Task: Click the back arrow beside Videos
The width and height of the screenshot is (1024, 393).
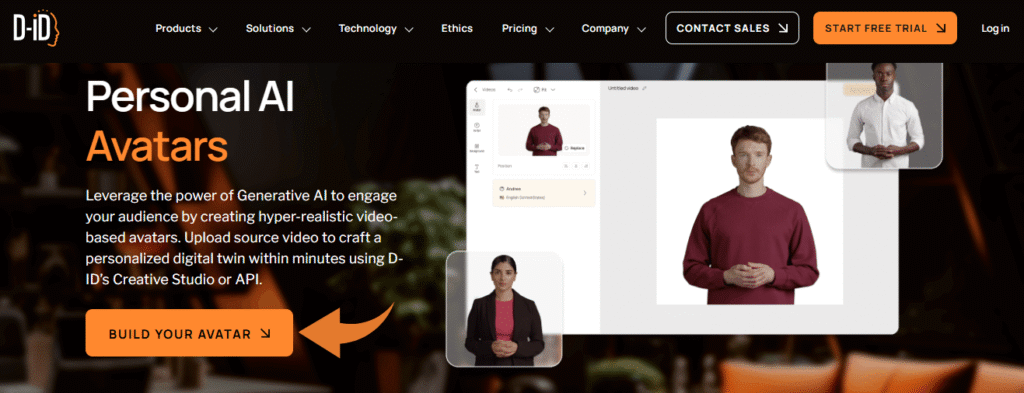Action: [476, 89]
